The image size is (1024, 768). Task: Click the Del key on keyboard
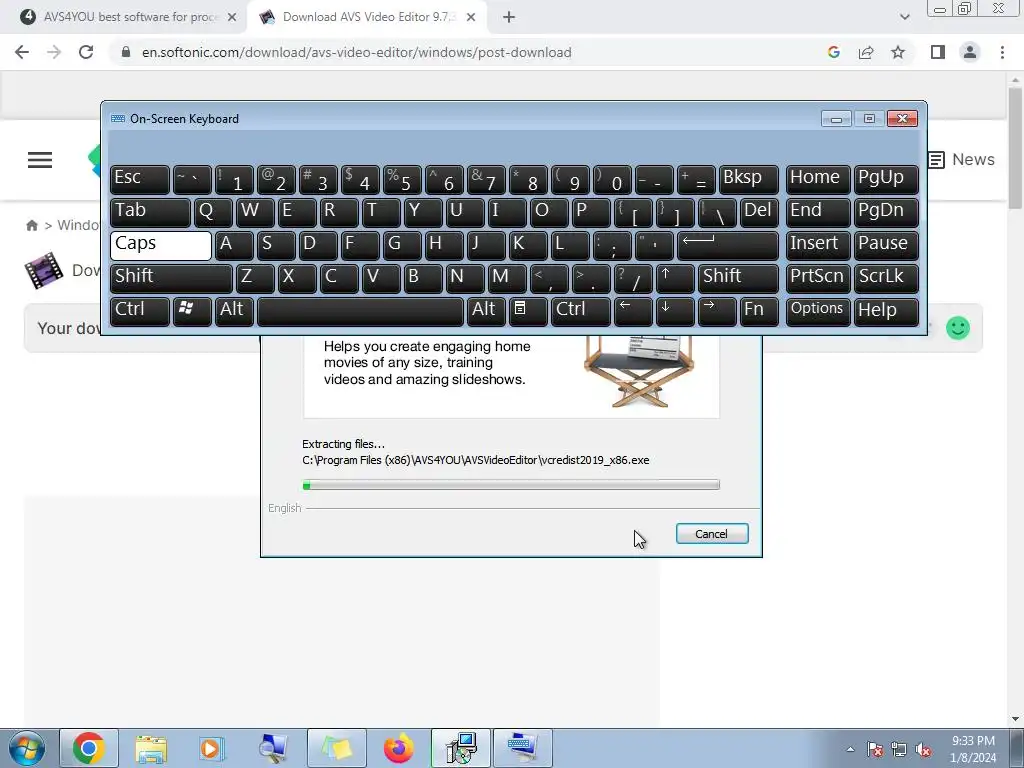pos(759,212)
